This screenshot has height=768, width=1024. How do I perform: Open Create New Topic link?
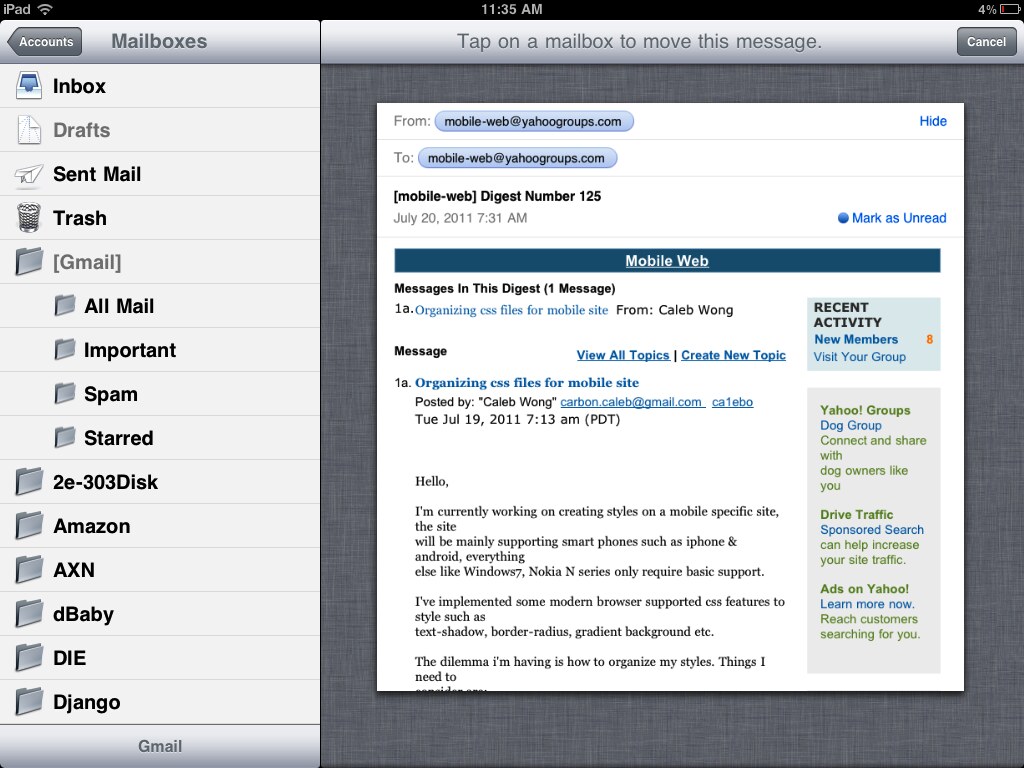tap(733, 355)
